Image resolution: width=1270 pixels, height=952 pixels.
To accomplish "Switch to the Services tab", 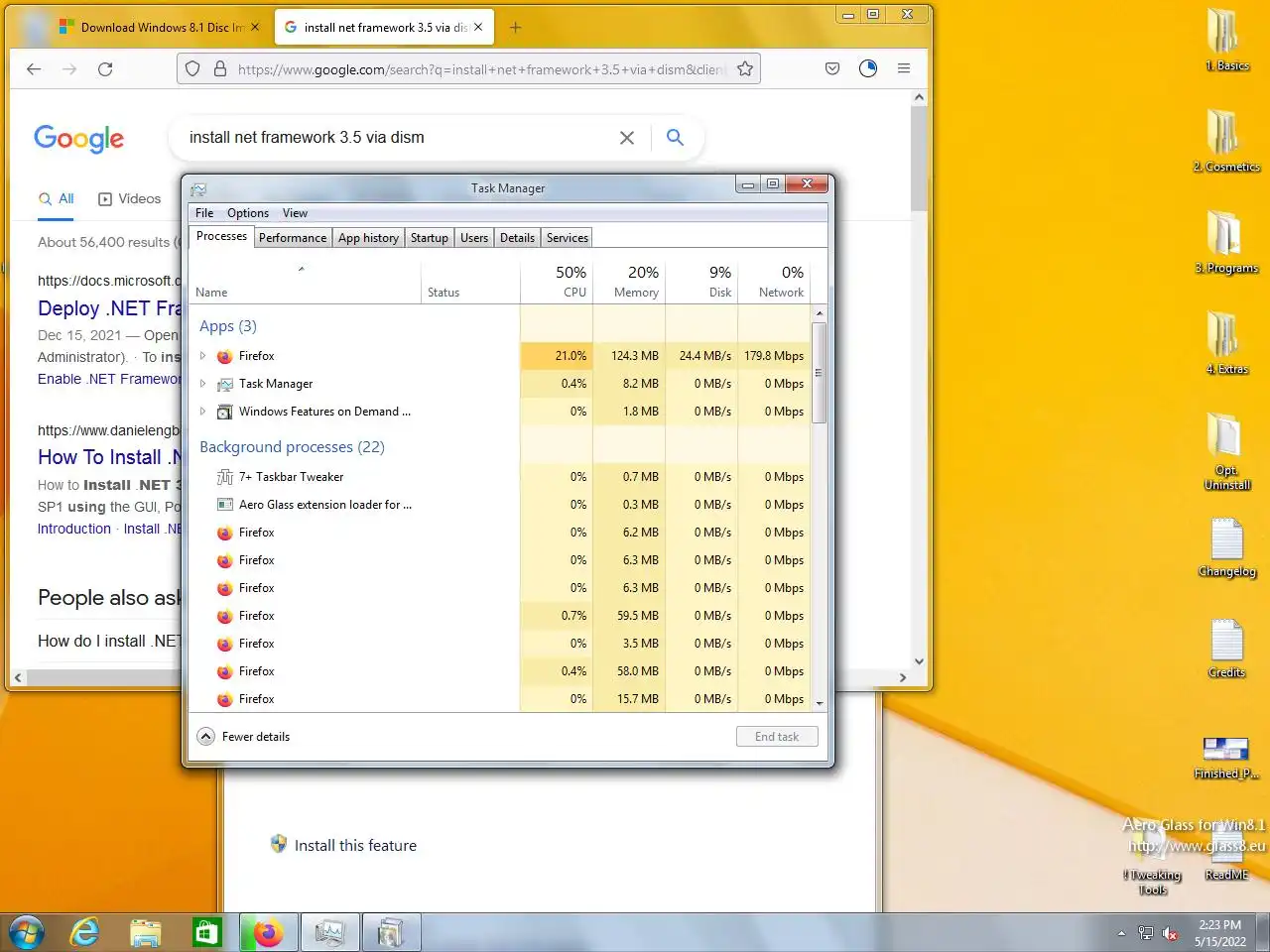I will [x=568, y=238].
